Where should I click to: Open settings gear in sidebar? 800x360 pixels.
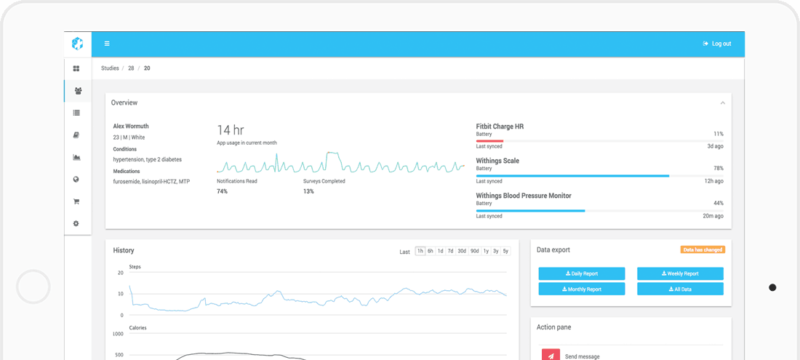(x=77, y=223)
